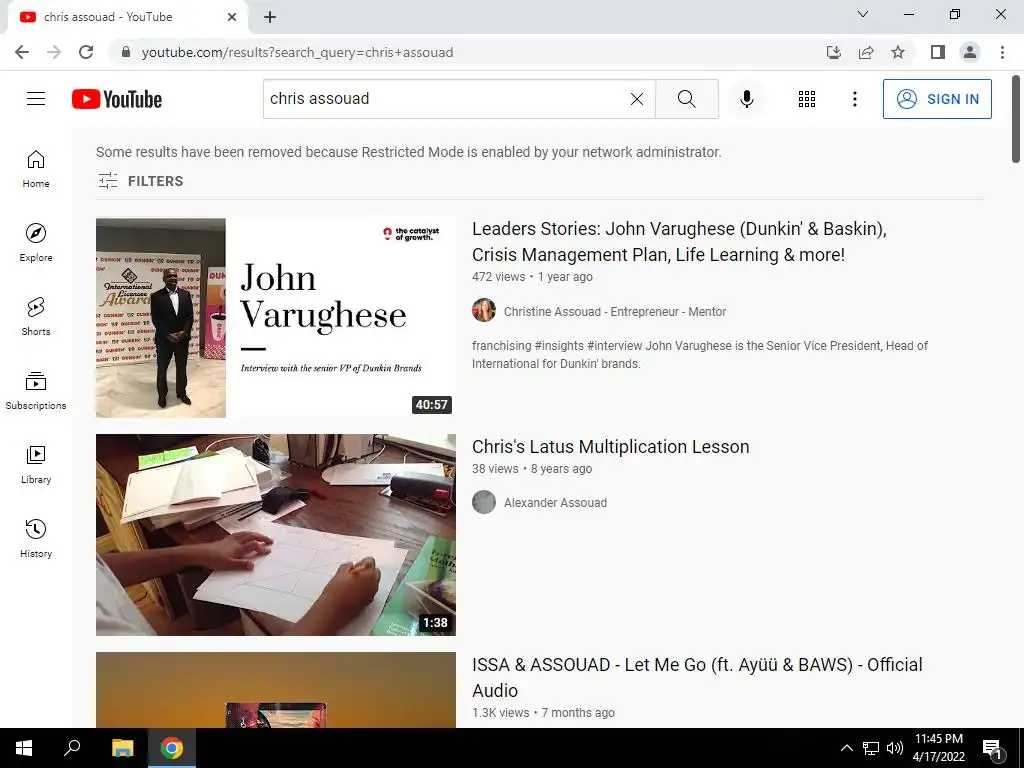Reload the page
Screen dimensions: 1024x768
(86, 52)
